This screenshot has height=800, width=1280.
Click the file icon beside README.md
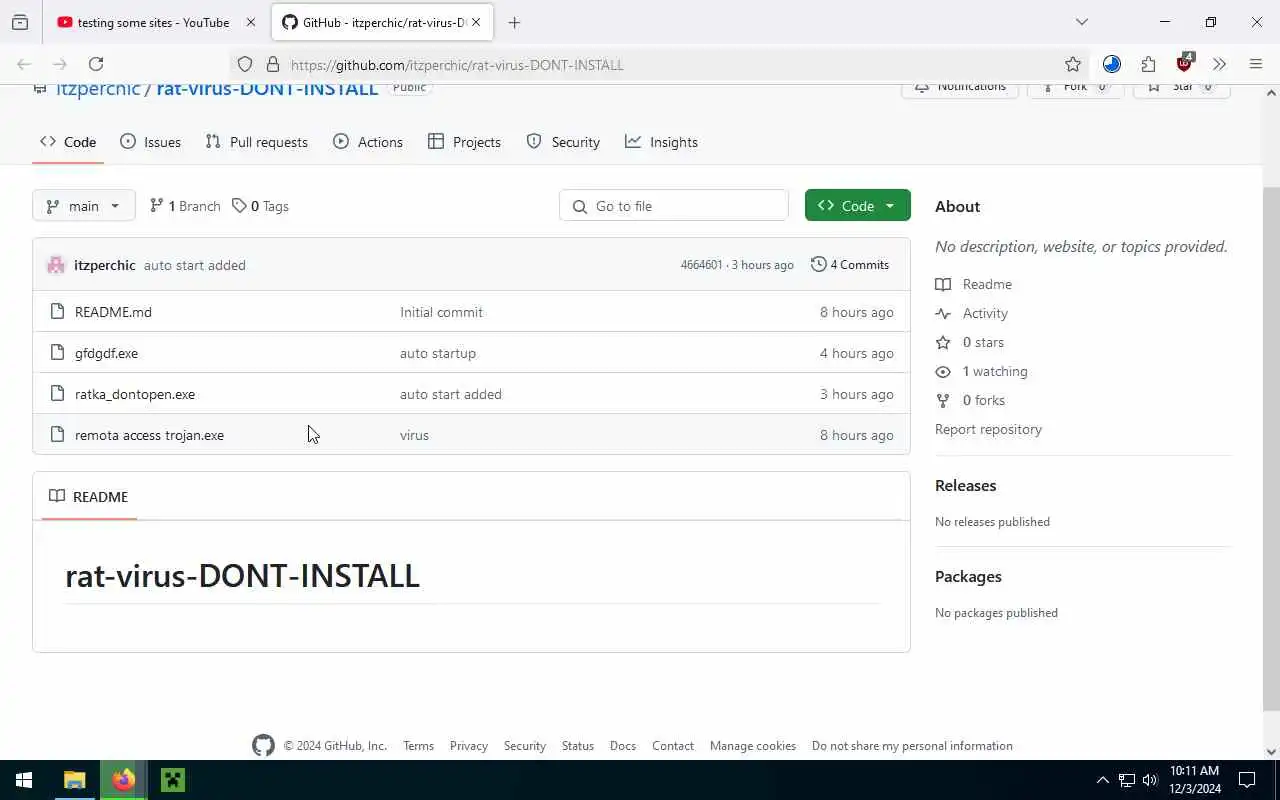tap(56, 312)
